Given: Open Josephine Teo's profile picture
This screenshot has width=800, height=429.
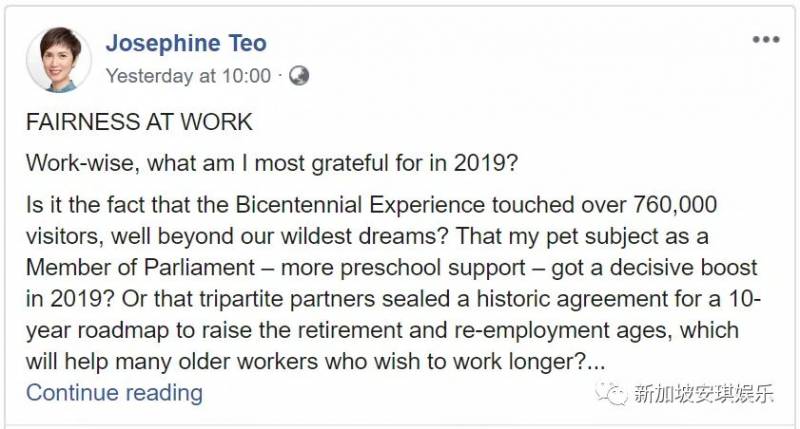Looking at the screenshot, I should pyautogui.click(x=59, y=59).
